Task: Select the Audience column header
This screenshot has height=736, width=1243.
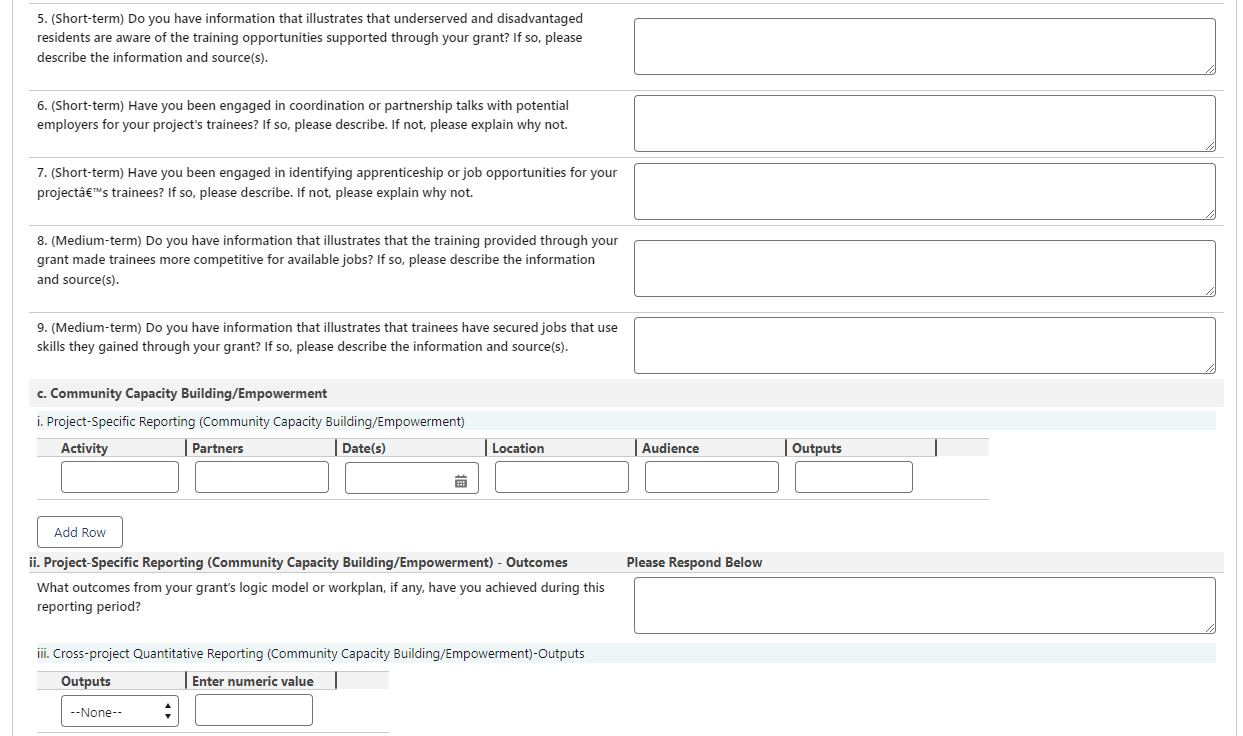Action: 670,448
